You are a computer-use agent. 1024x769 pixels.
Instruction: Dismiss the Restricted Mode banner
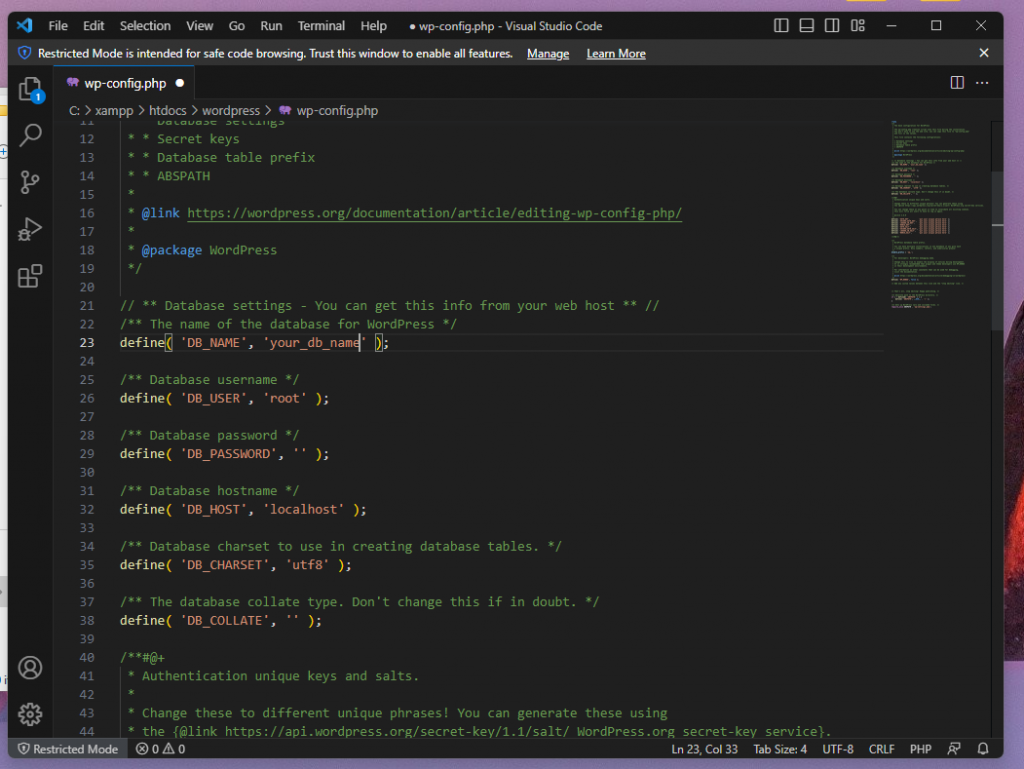click(984, 53)
